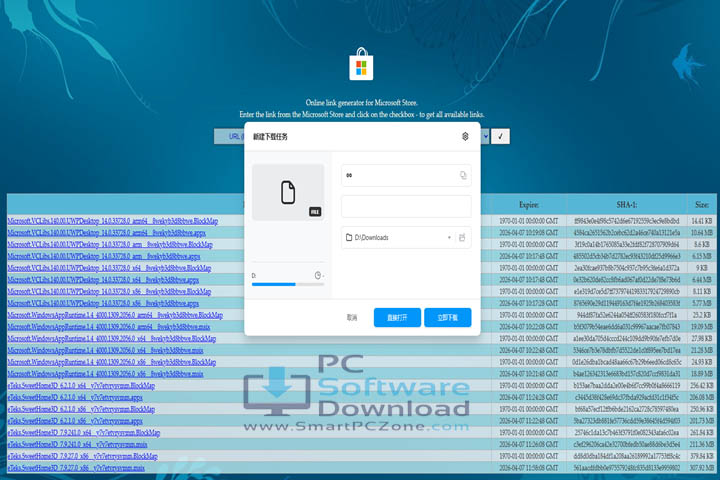Click the browse folder icon beside D:\Downloads
This screenshot has width=720, height=480.
(x=462, y=237)
